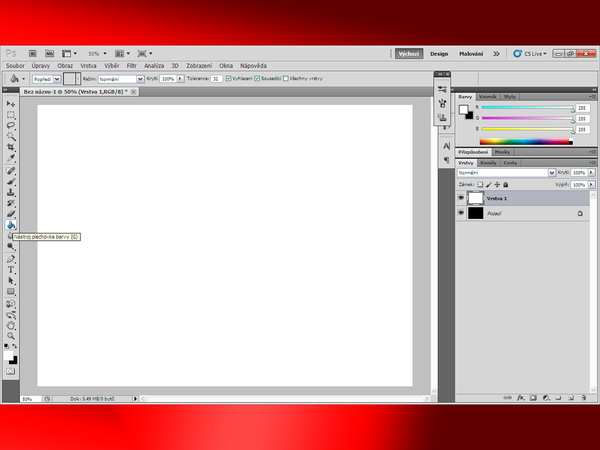Select the Pen tool

11,259
